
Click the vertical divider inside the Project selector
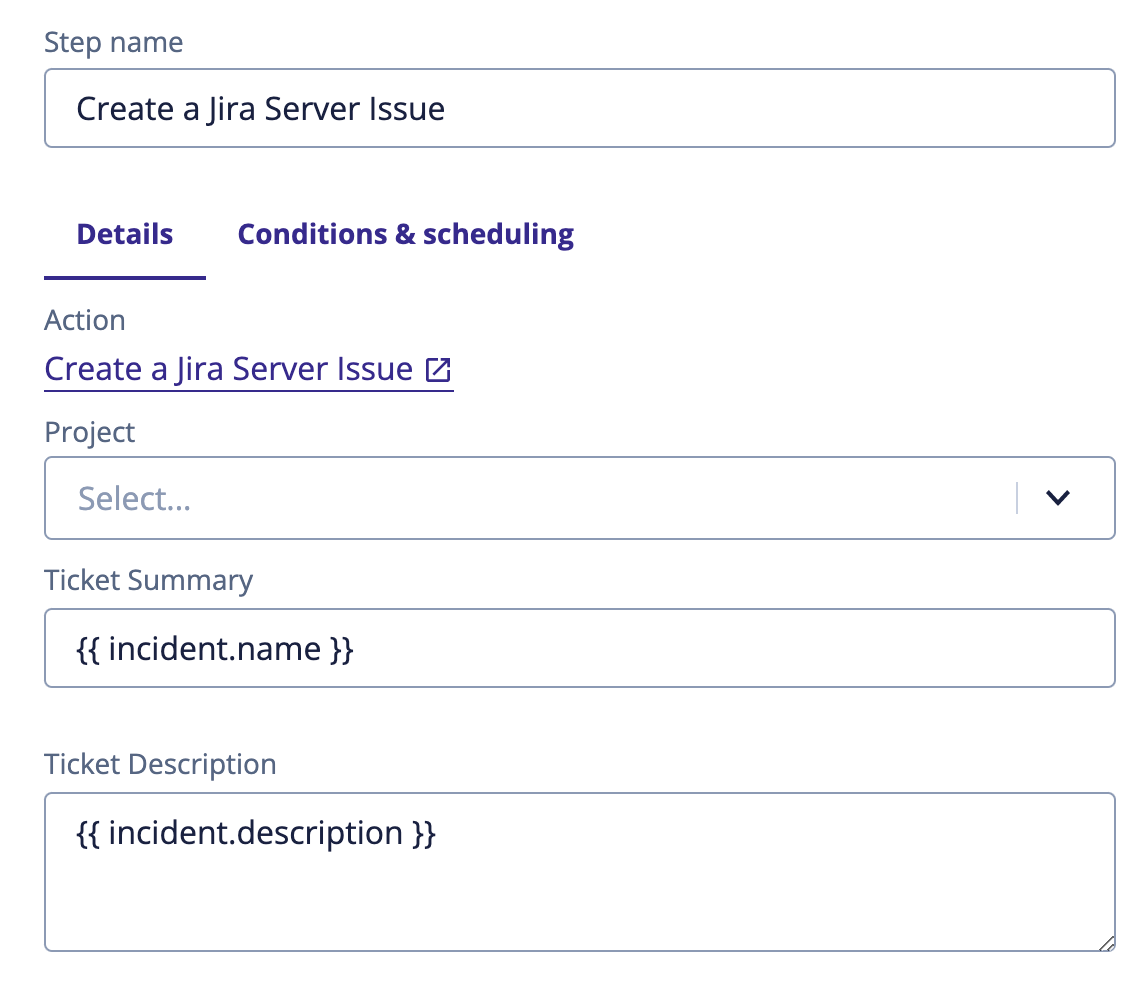(x=1019, y=497)
